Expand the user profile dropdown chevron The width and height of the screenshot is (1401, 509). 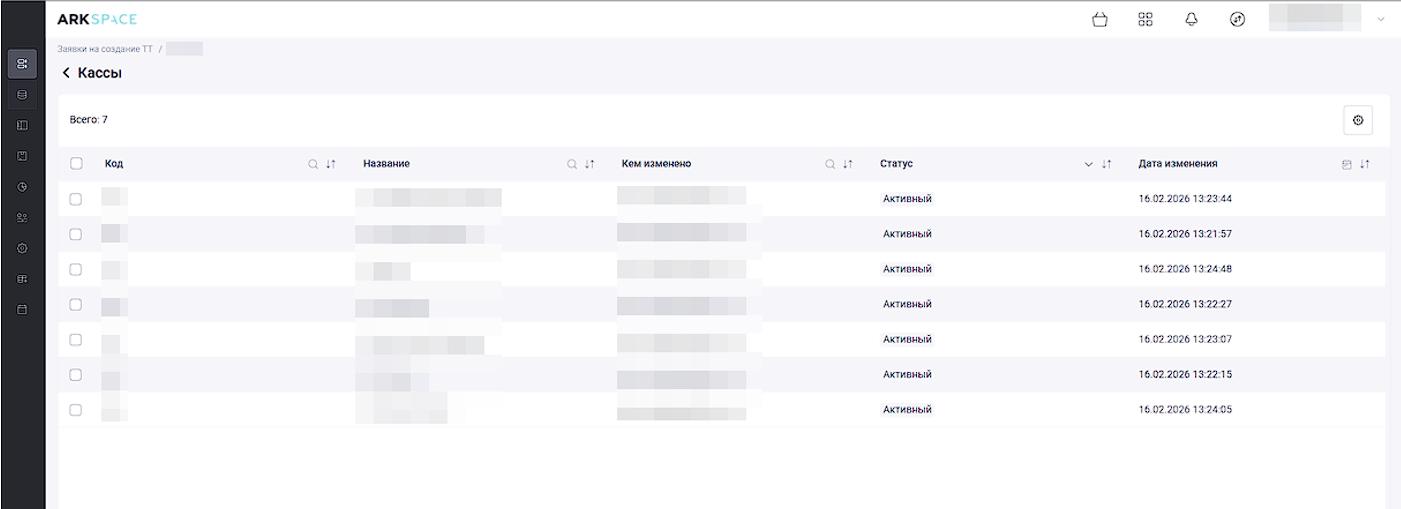1381,20
